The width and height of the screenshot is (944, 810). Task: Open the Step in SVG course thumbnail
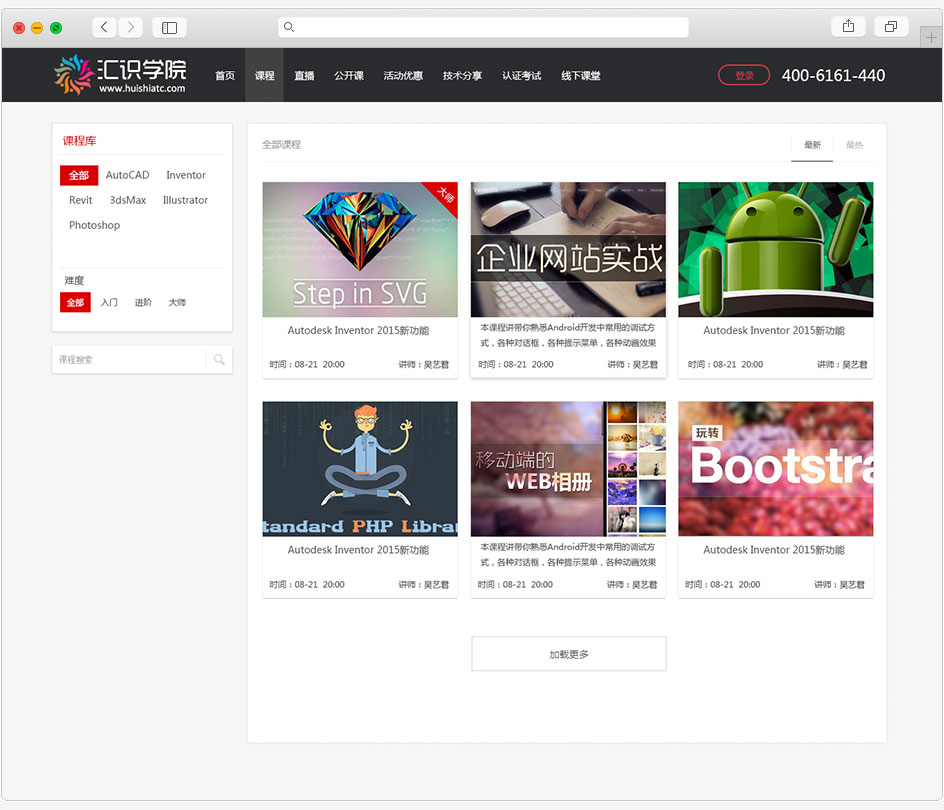360,249
